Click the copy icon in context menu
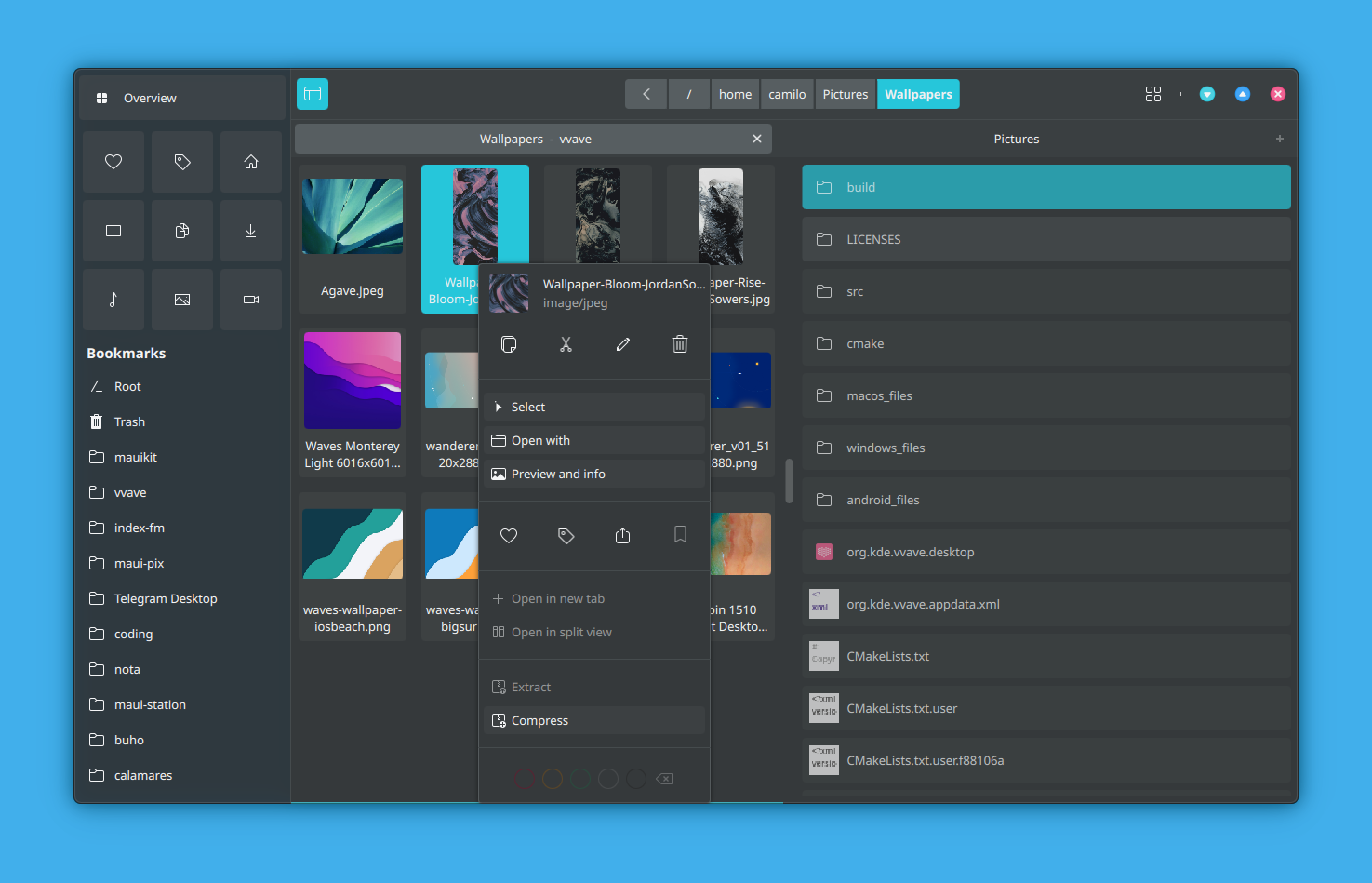The height and width of the screenshot is (883, 1372). (x=509, y=344)
